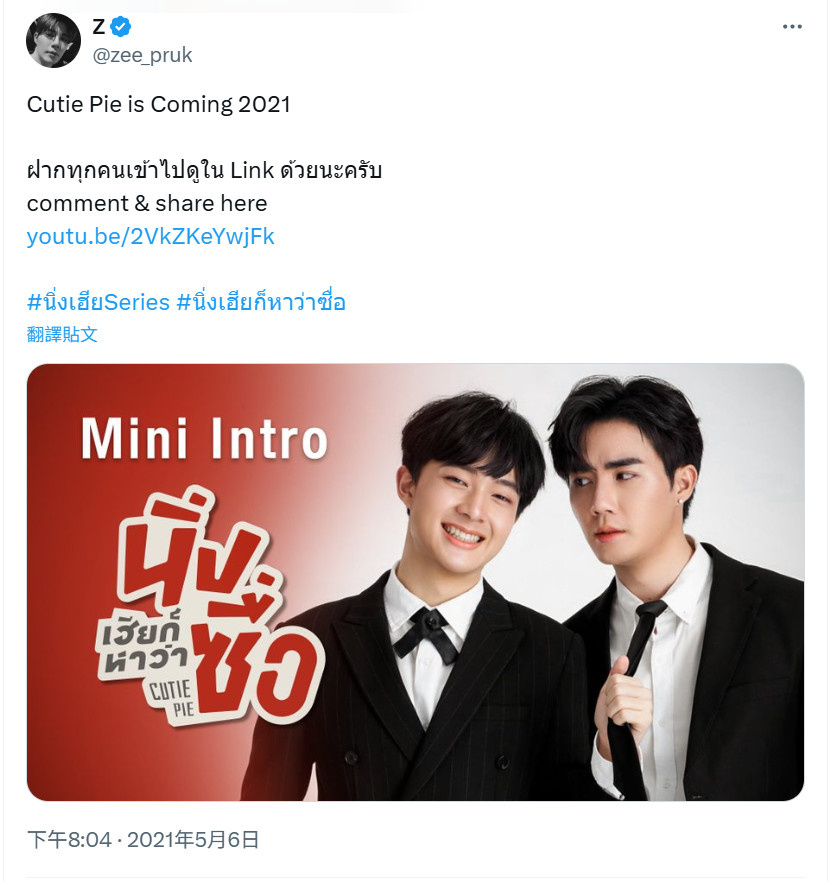Open the zee_pruk profile avatar

pos(53,40)
